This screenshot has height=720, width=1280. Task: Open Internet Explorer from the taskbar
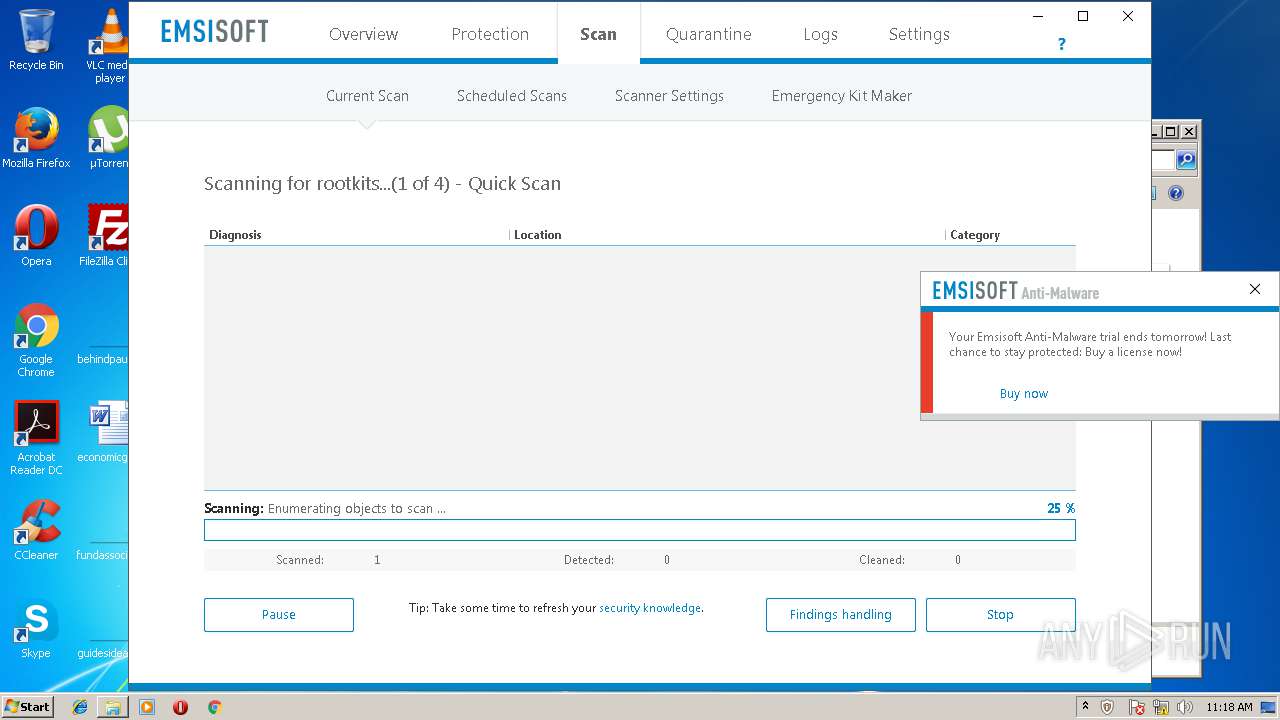coord(80,707)
